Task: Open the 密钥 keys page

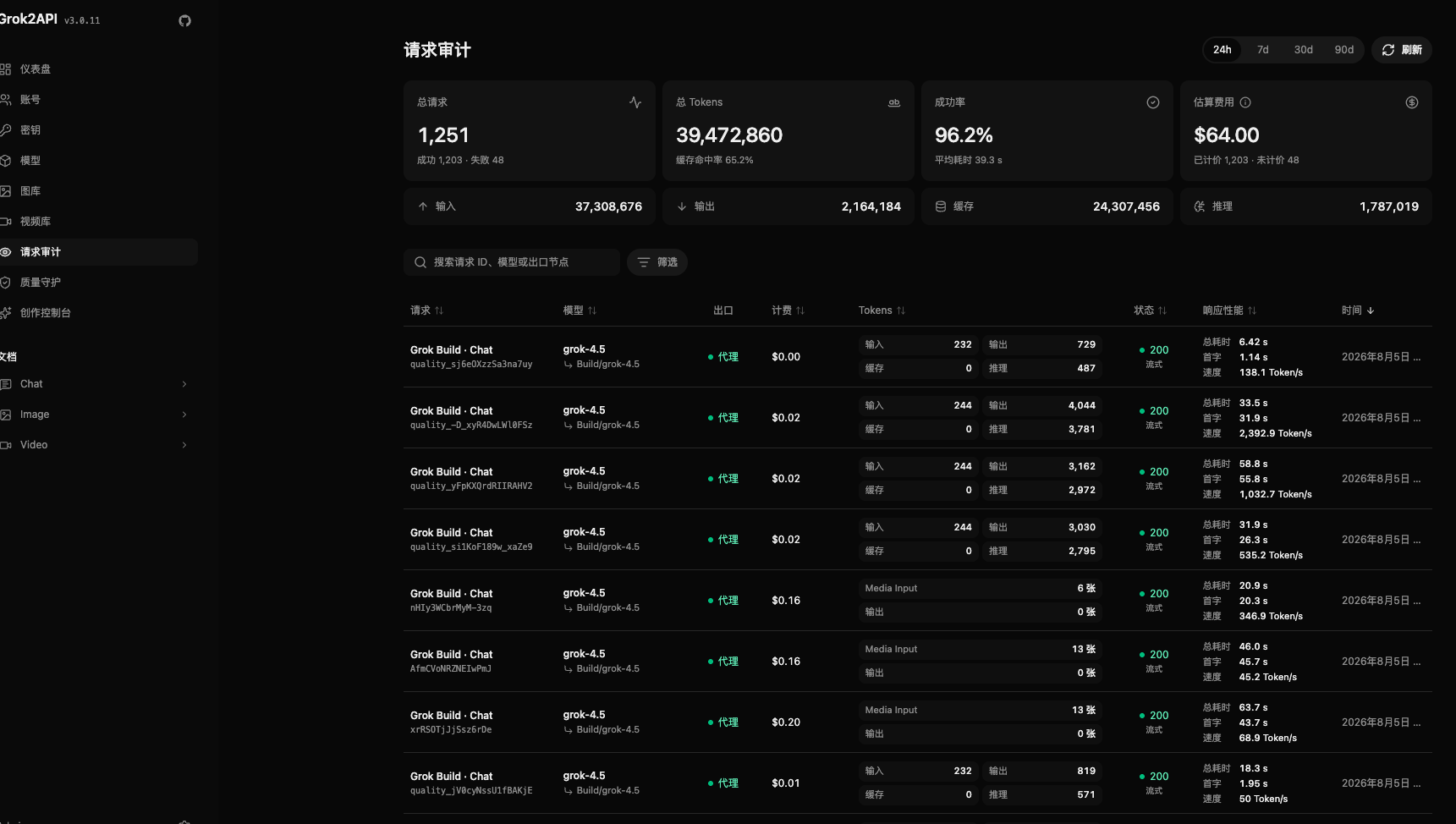Action: [x=98, y=130]
